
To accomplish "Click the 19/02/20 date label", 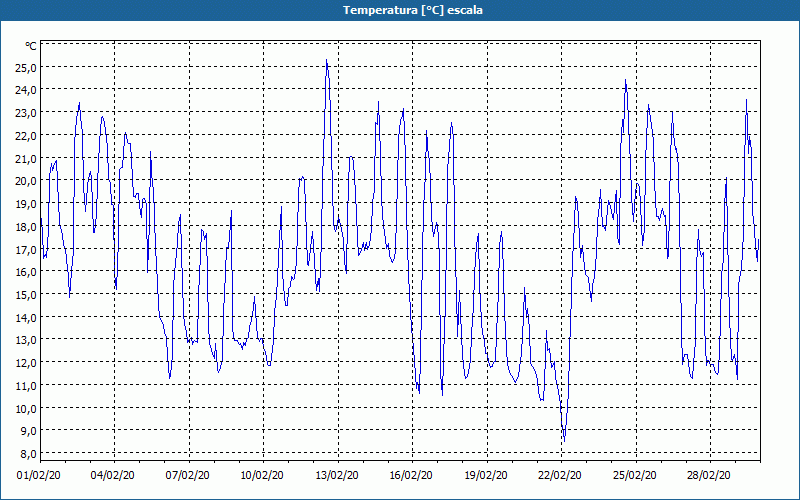I will tap(486, 475).
